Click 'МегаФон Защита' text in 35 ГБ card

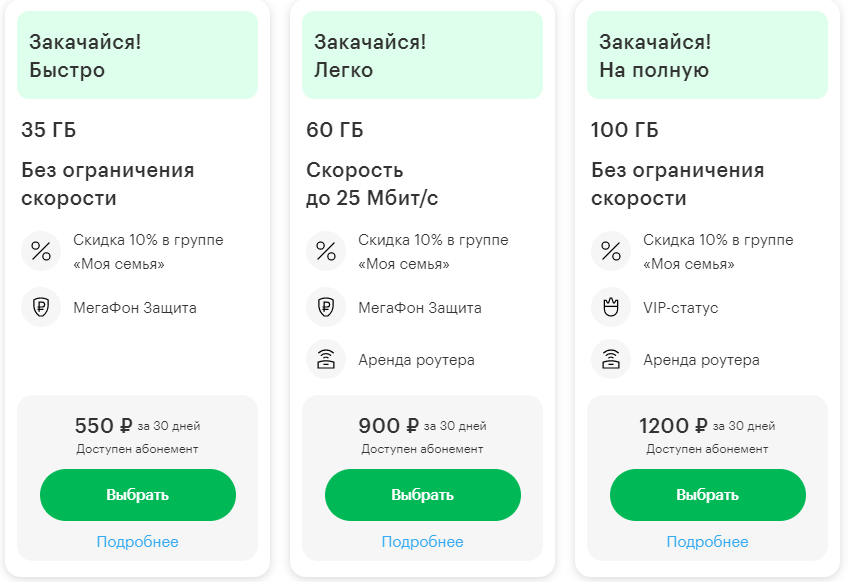(x=135, y=308)
